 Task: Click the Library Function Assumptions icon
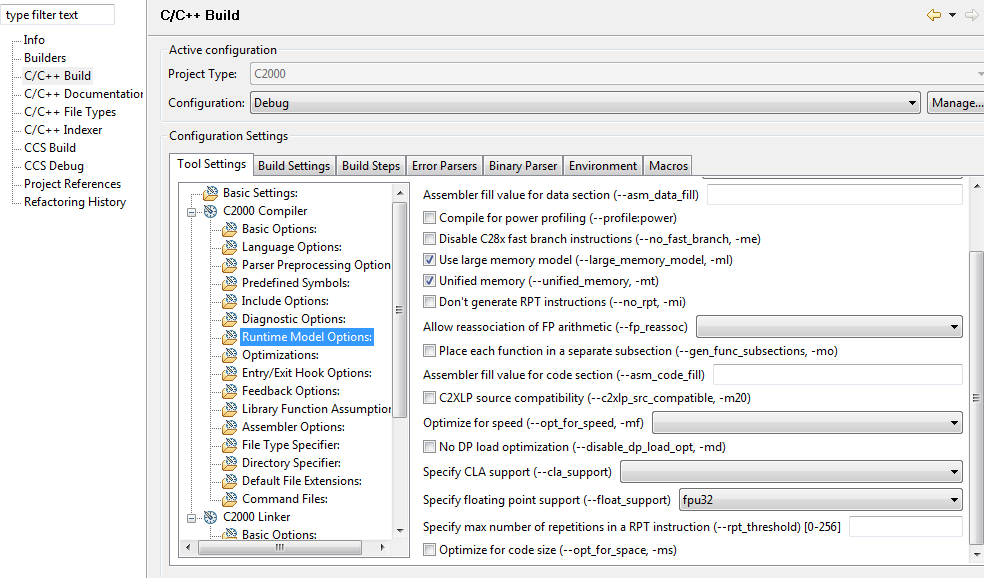click(x=230, y=409)
